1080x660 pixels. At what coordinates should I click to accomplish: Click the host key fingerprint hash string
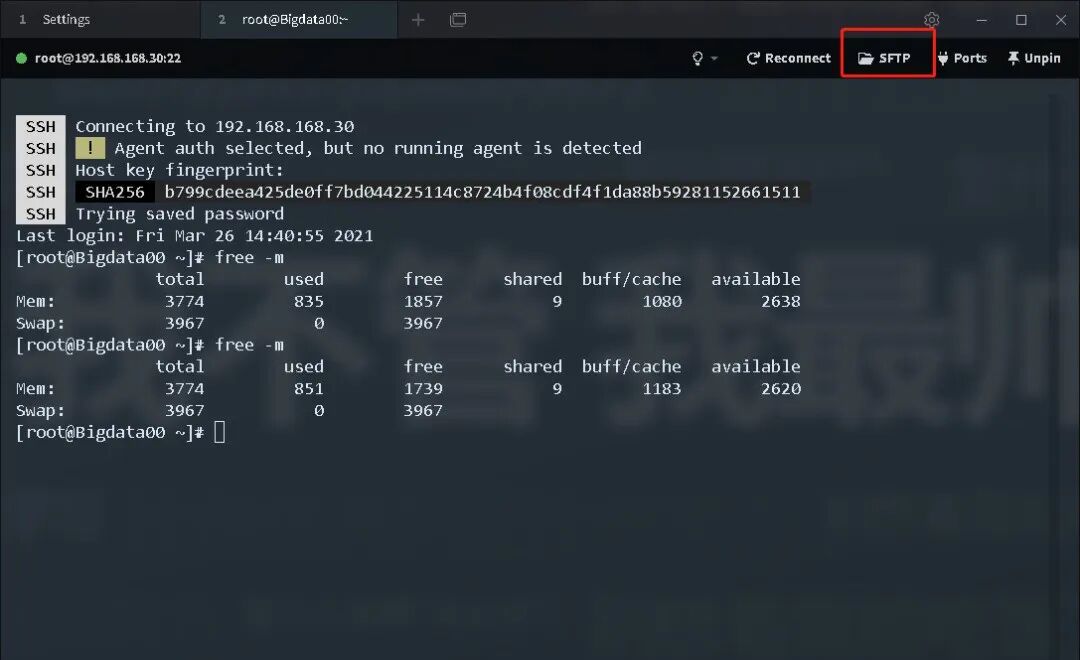pyautogui.click(x=482, y=192)
